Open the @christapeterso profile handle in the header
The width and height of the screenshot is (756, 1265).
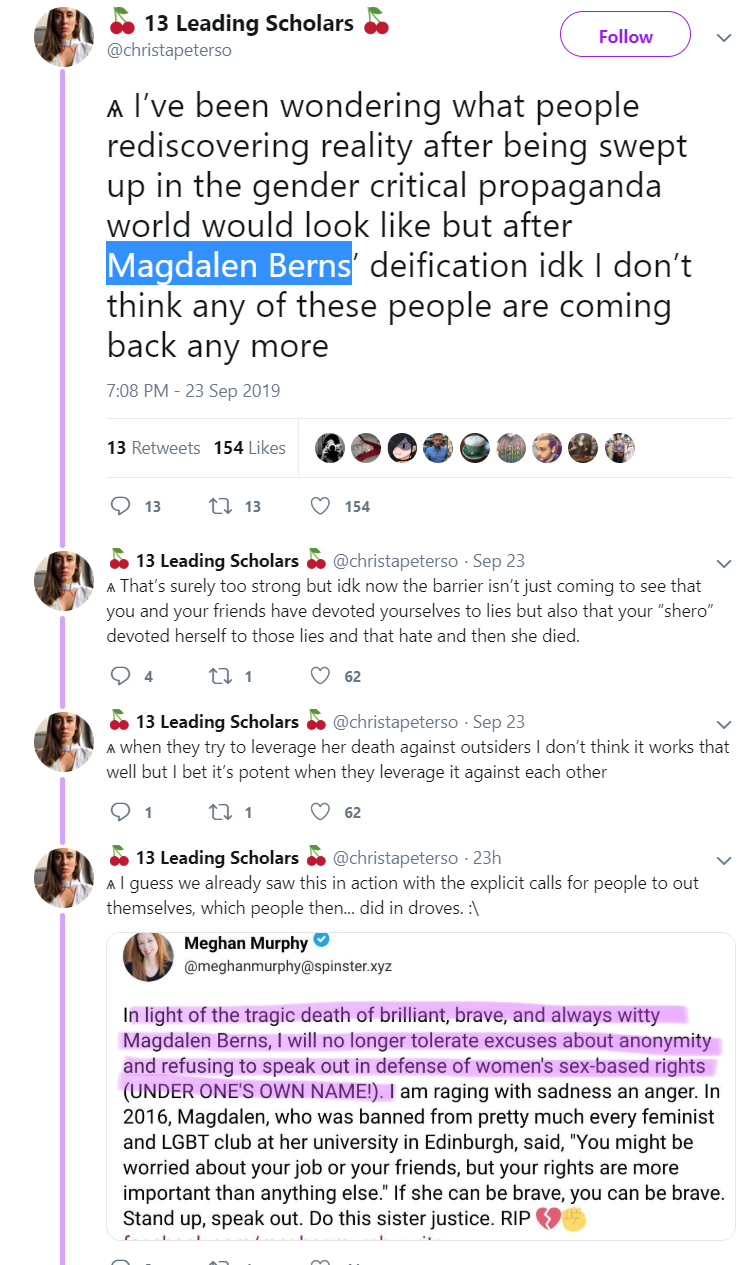click(169, 50)
